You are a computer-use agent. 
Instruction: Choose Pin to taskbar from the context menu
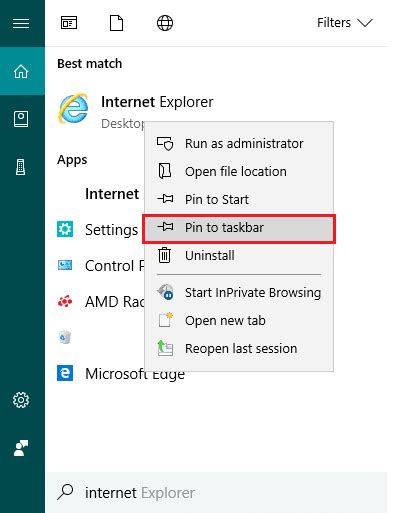[239, 228]
